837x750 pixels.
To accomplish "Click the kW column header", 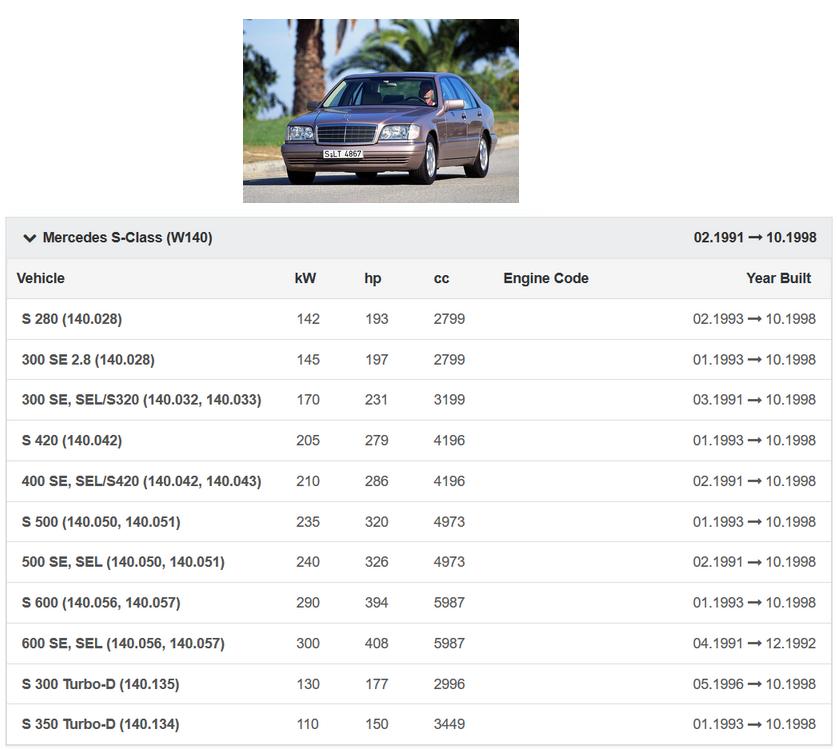I will [x=305, y=278].
